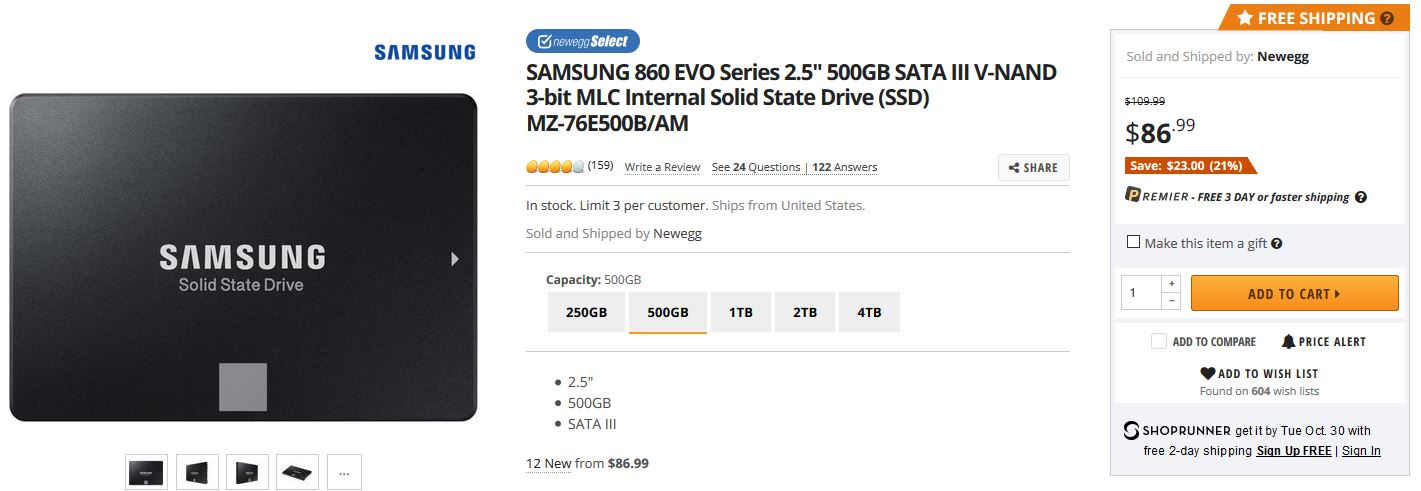This screenshot has height=491, width=1421.
Task: Click the Price Alert bell icon
Action: (1289, 342)
